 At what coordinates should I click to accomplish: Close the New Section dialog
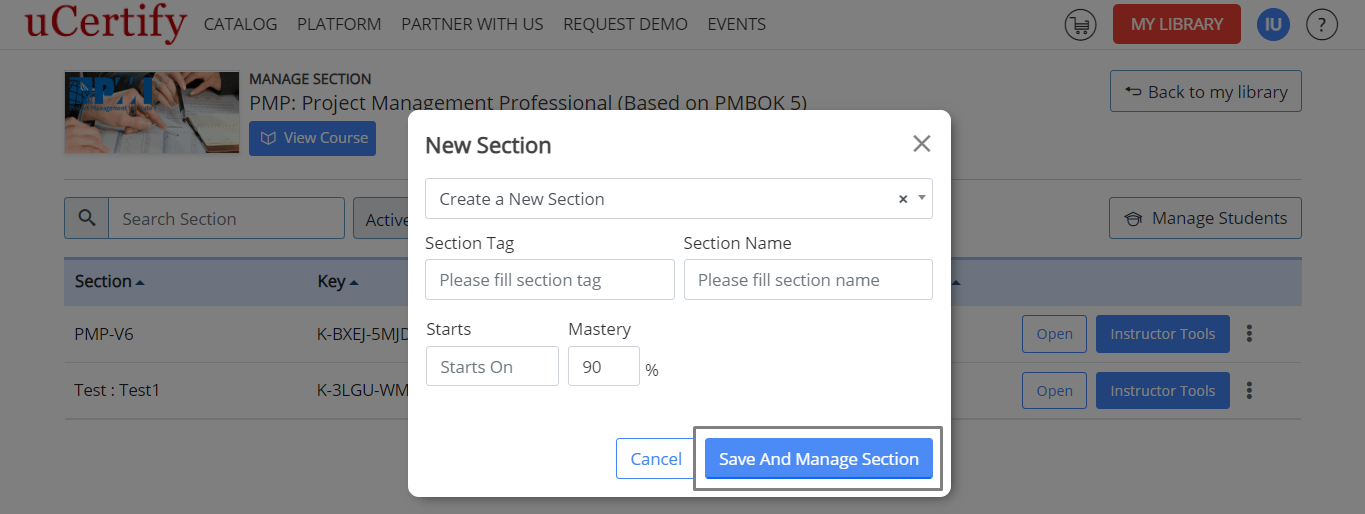tap(922, 144)
